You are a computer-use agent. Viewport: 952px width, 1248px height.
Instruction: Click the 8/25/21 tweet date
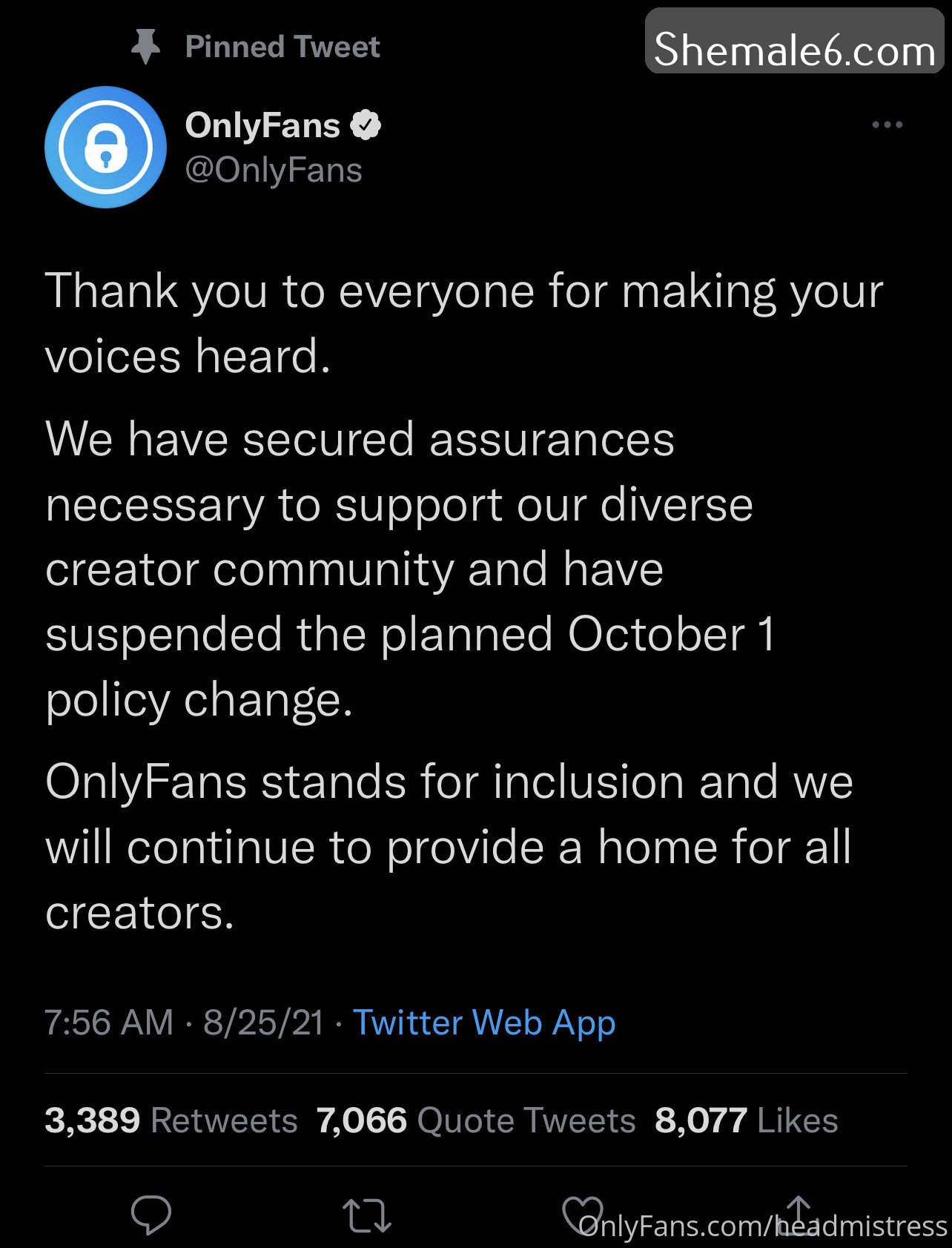(x=263, y=1023)
